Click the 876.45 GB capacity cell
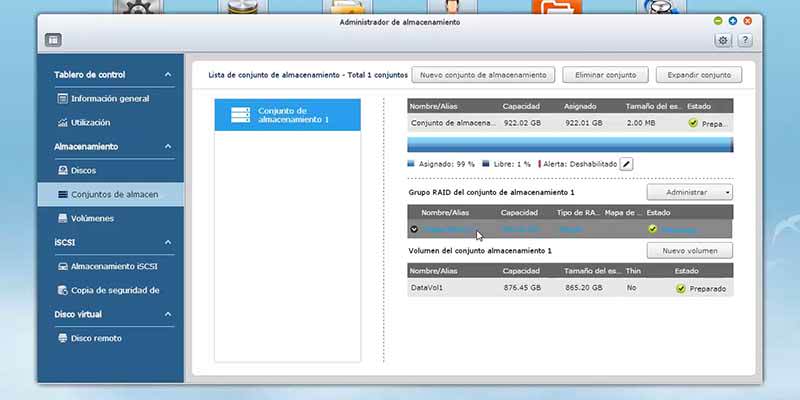 pos(522,288)
